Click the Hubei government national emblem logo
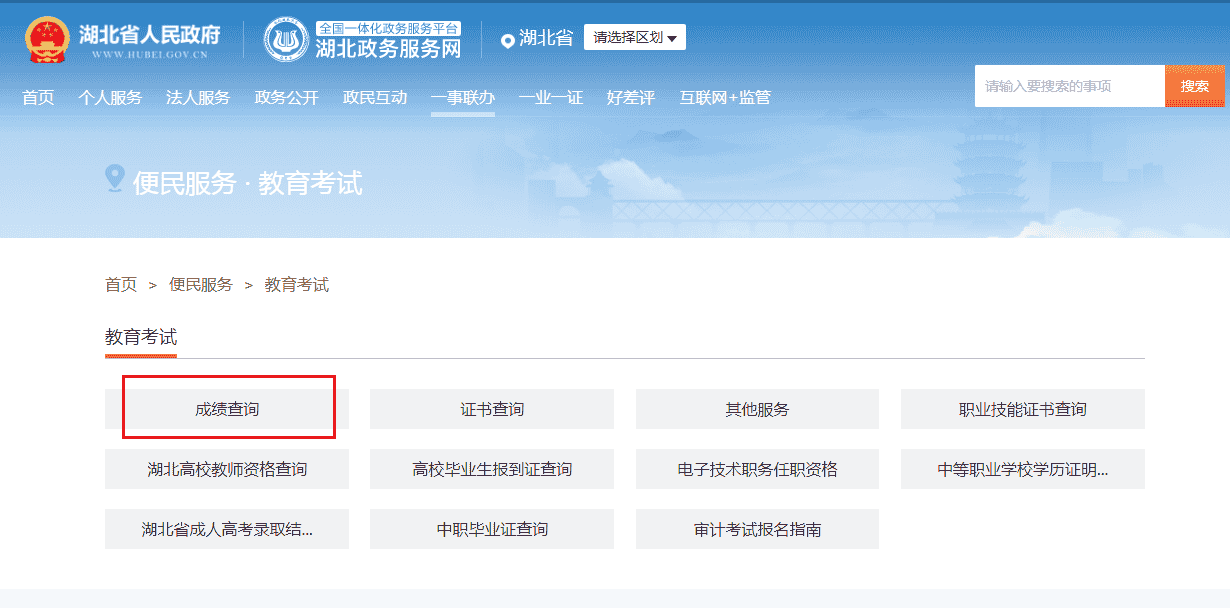1230x608 pixels. click(47, 40)
